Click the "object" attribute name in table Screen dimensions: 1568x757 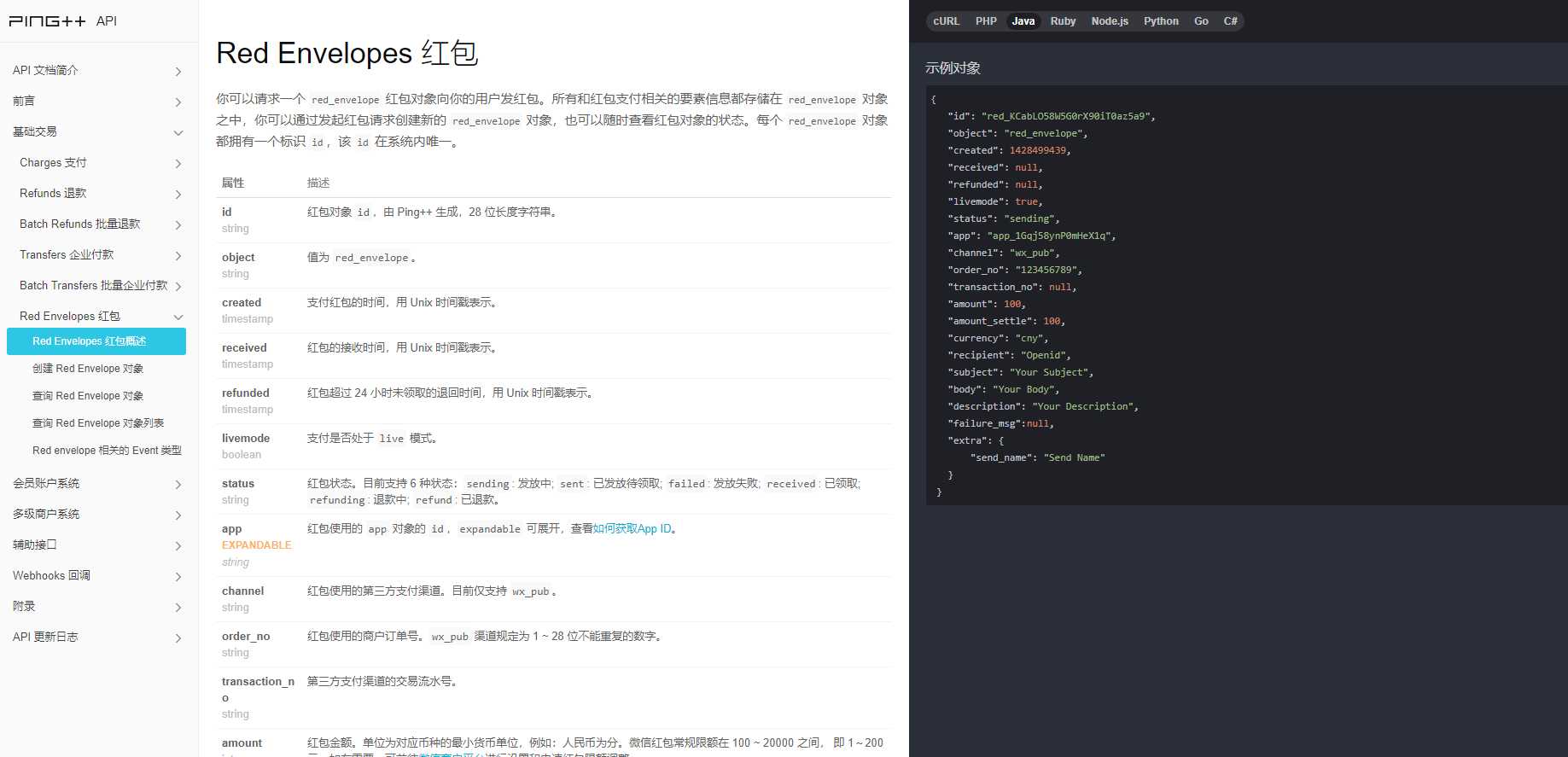[x=238, y=257]
